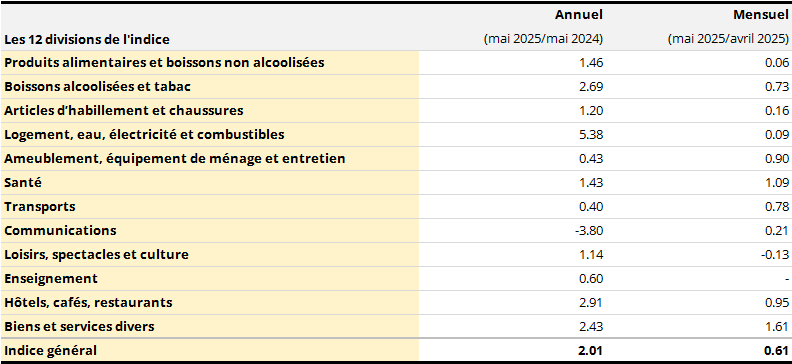Screen dimensions: 792x364
Task: Select the Annuel column header
Action: click(578, 15)
